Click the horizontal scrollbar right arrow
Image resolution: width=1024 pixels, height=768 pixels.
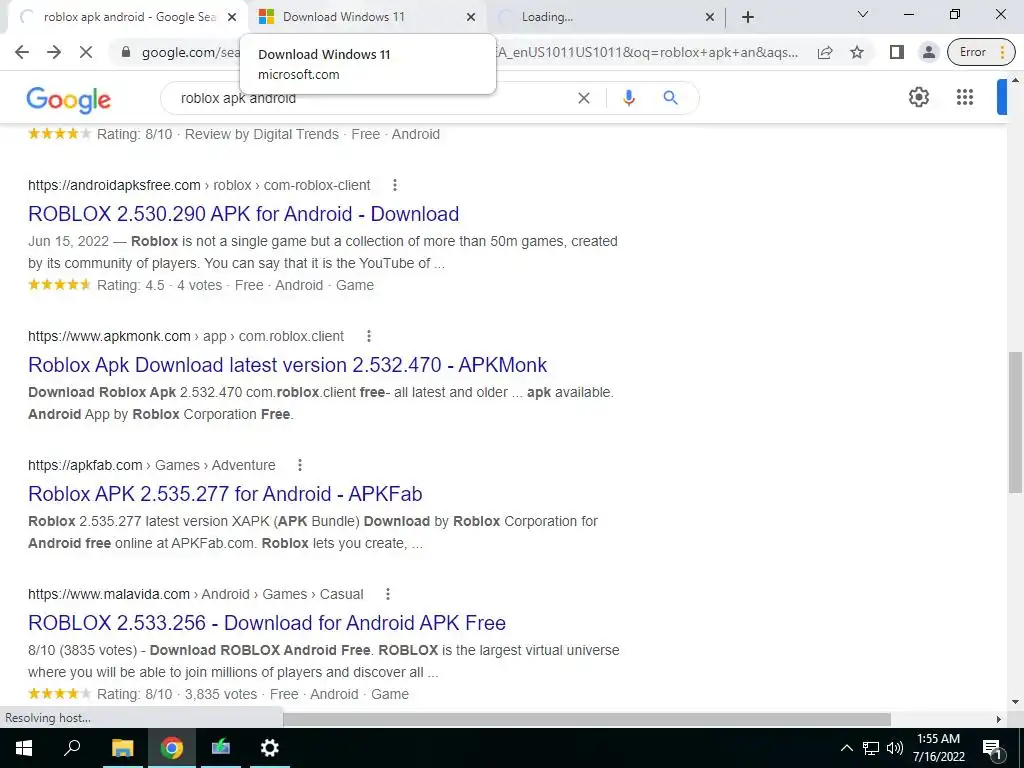coord(999,719)
